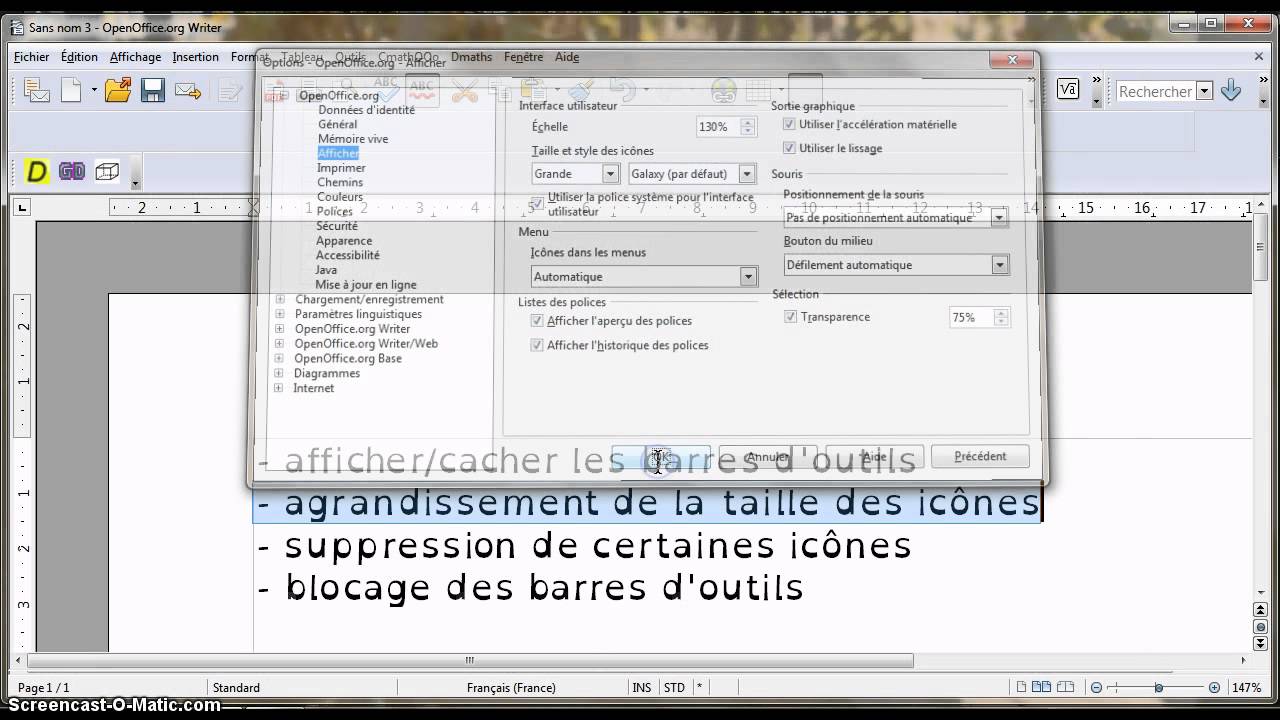Select Mise à jour en ligne in tree
This screenshot has width=1280, height=720.
coord(366,285)
